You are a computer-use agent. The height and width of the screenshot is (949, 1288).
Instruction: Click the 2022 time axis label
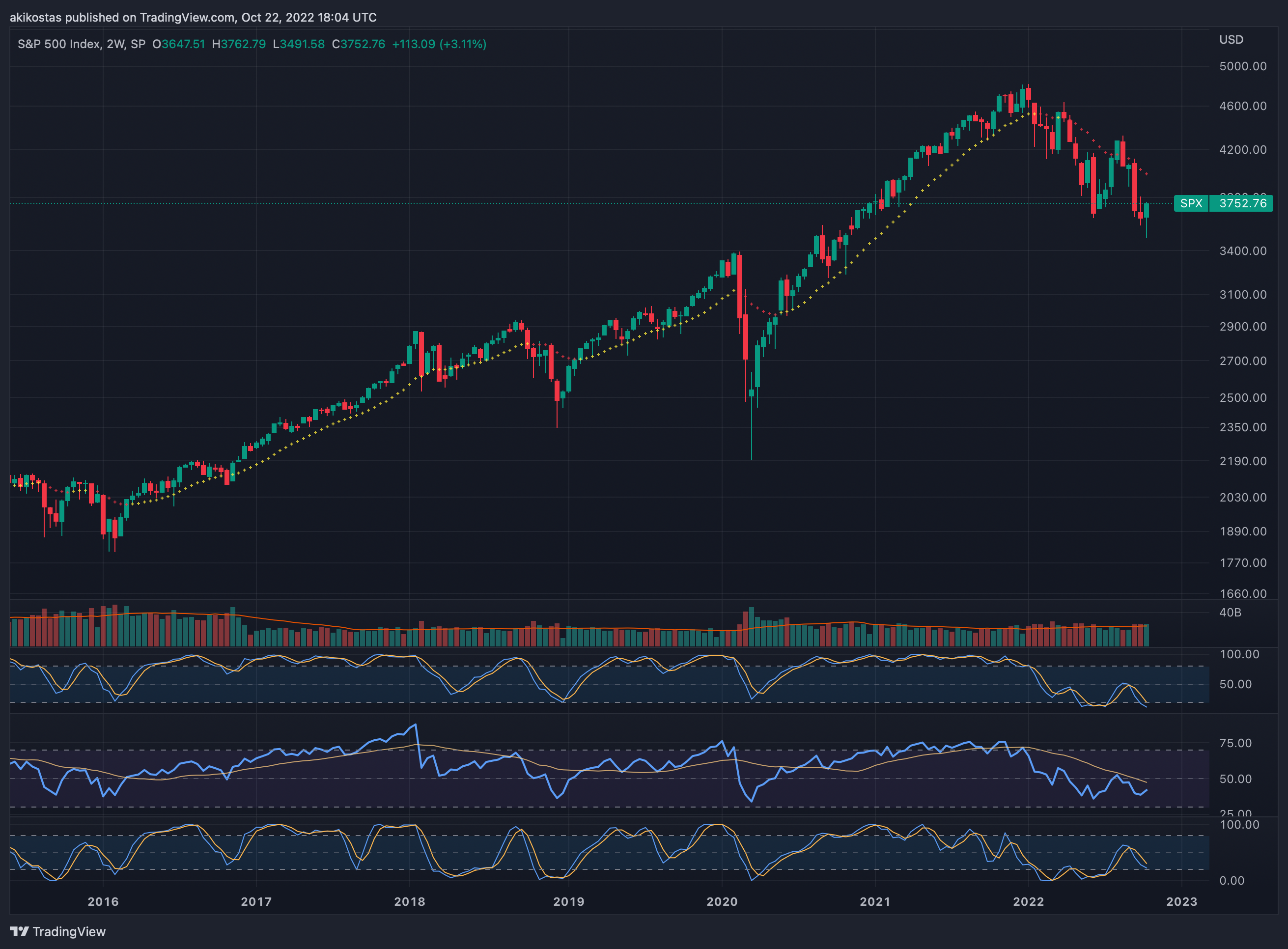click(x=1029, y=901)
